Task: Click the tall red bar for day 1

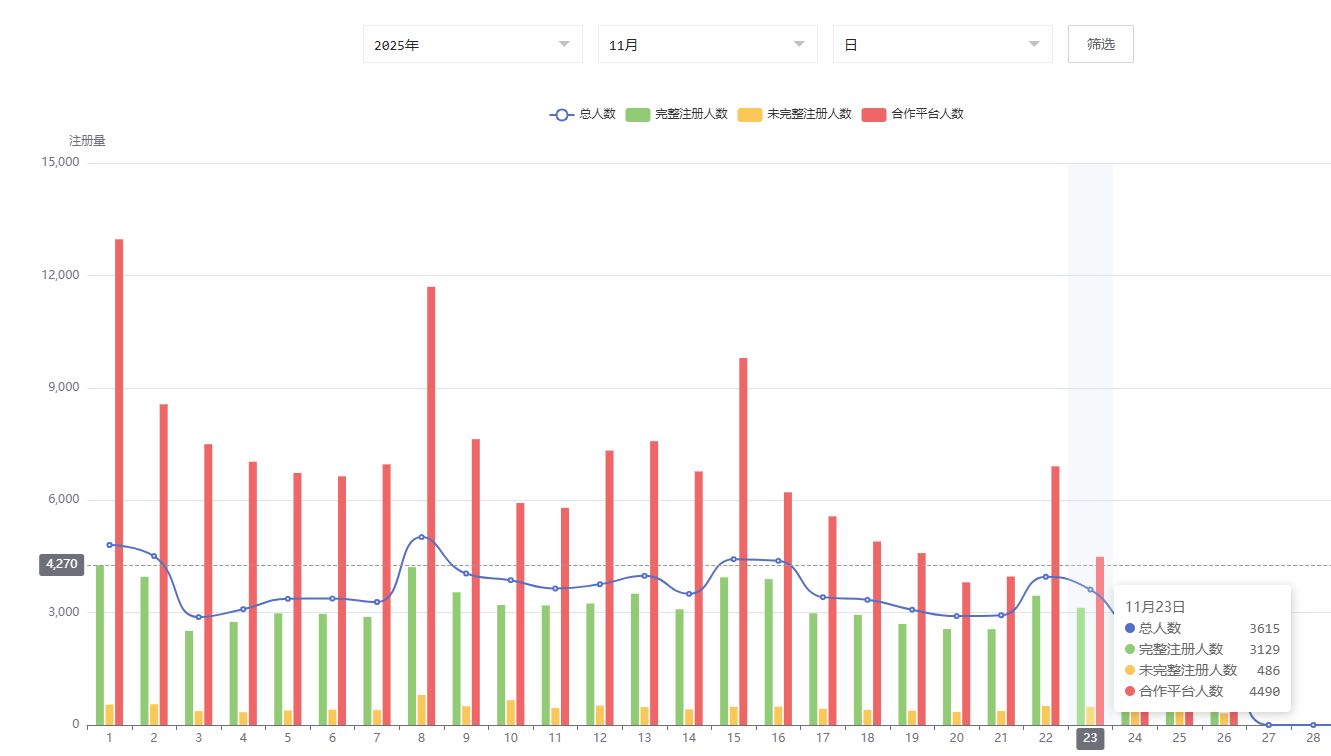Action: pyautogui.click(x=119, y=480)
